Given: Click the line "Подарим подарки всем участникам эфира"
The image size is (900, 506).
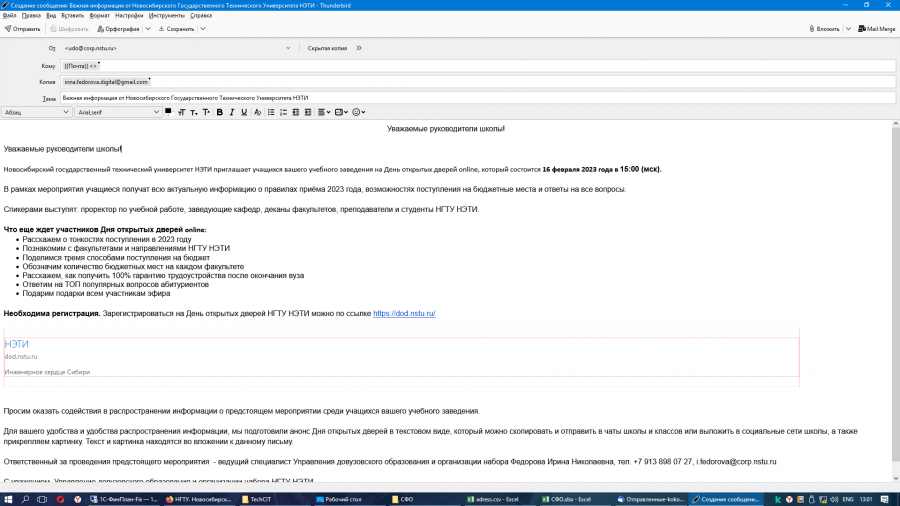Looking at the screenshot, I should click(96, 293).
